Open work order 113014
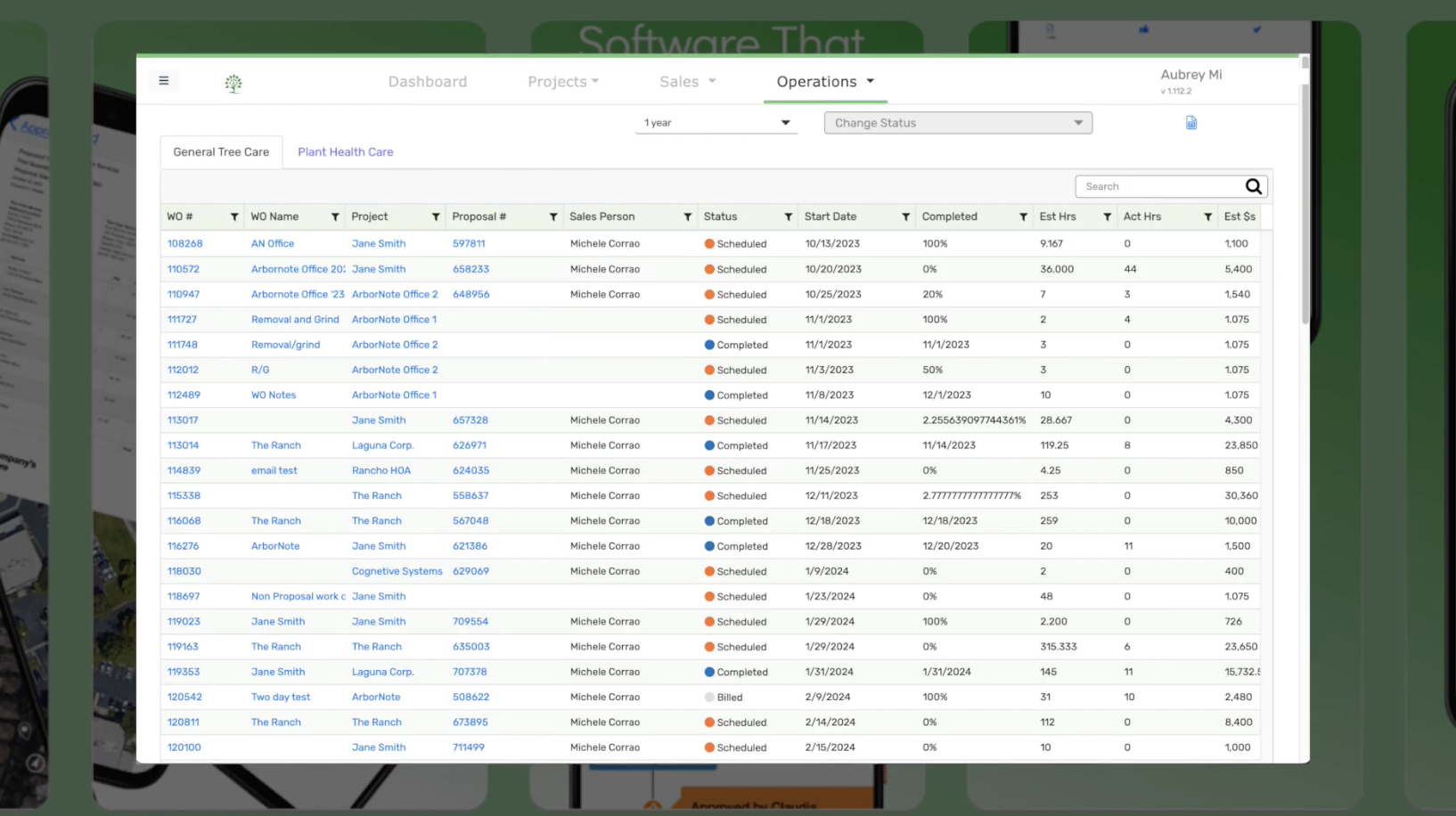 coord(184,445)
